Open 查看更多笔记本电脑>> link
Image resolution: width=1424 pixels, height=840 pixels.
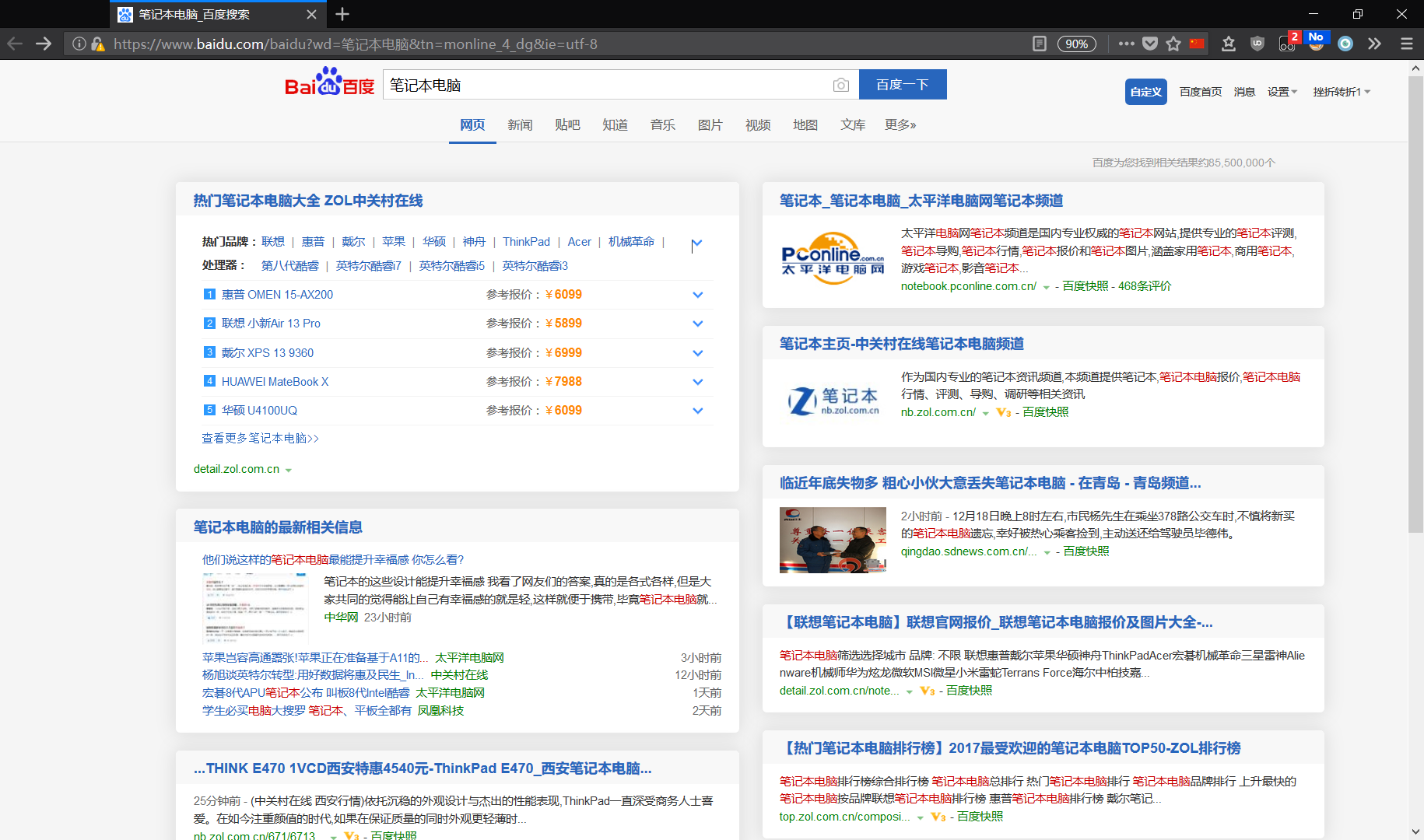point(260,439)
